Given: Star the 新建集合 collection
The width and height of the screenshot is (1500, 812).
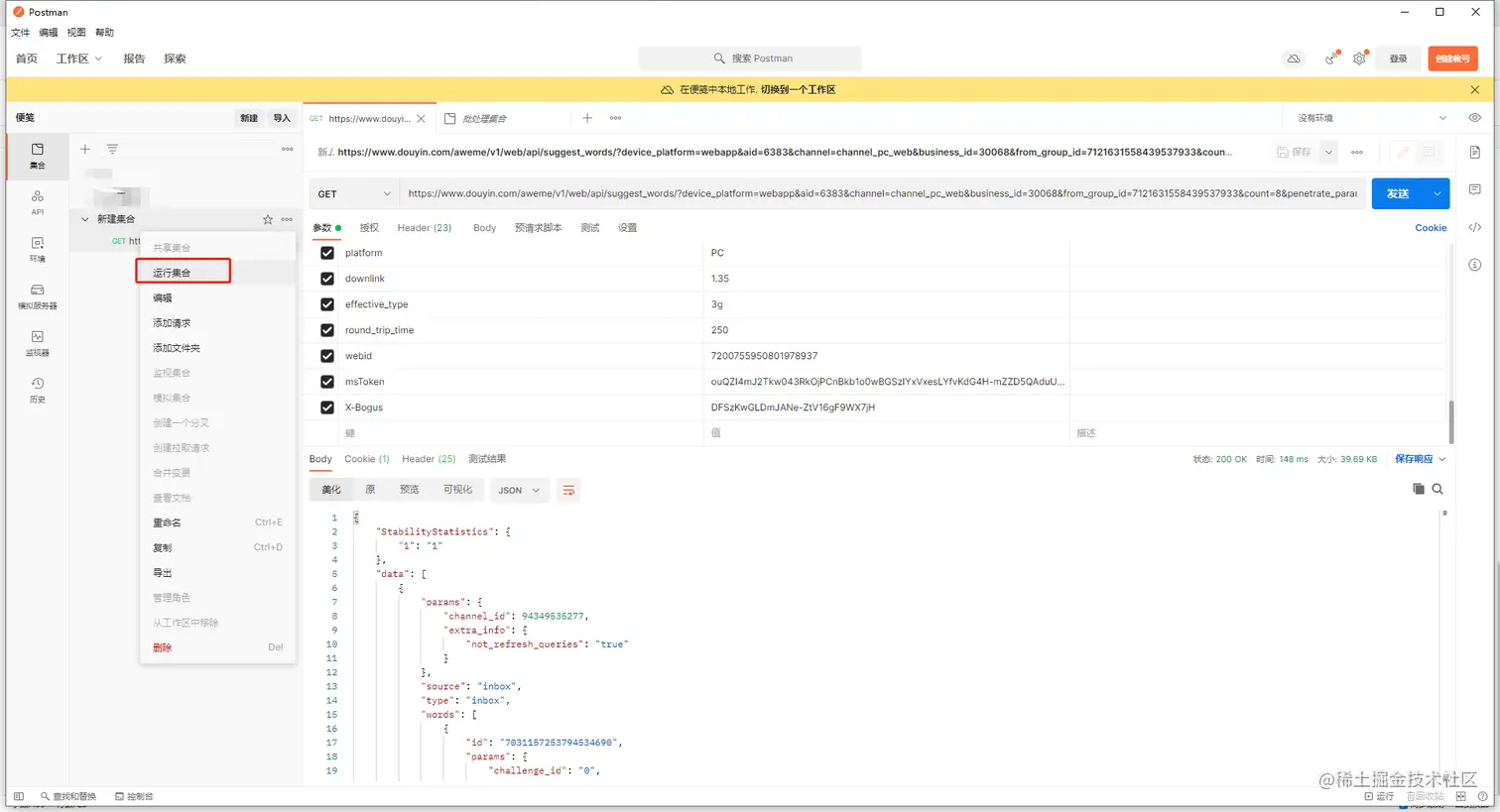Looking at the screenshot, I should click(268, 219).
